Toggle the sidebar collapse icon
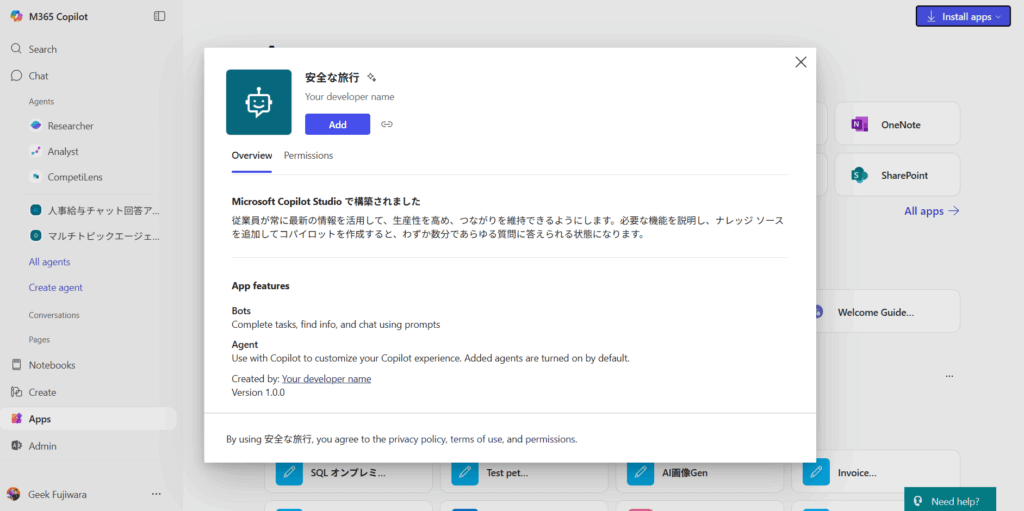Viewport: 1024px width, 511px height. (x=160, y=16)
